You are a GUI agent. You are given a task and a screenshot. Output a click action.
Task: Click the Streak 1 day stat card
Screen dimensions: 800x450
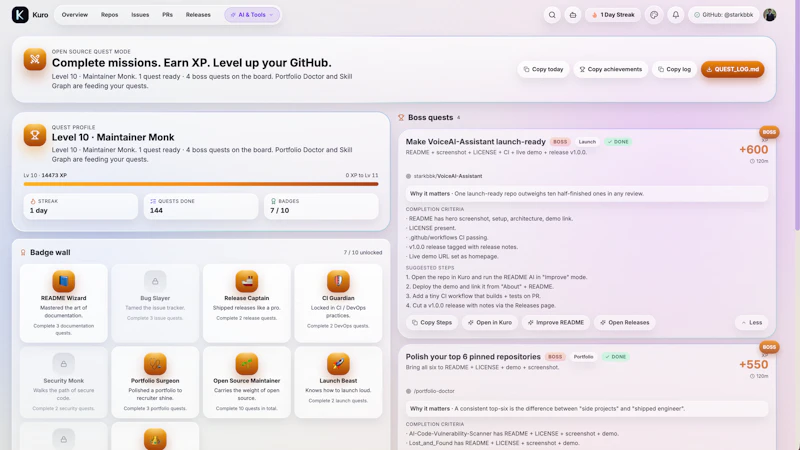pos(81,206)
